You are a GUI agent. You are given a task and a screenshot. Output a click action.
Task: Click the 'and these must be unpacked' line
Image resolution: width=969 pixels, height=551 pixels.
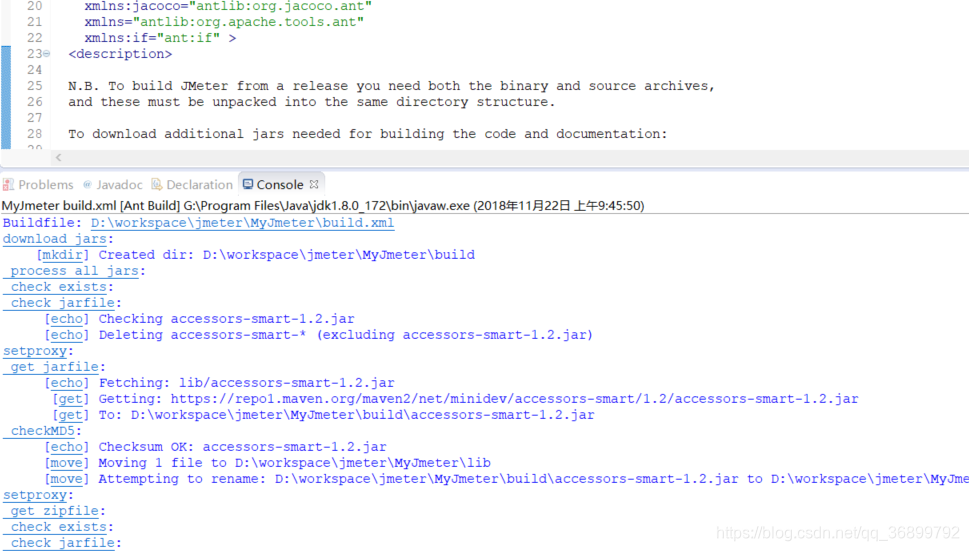311,102
